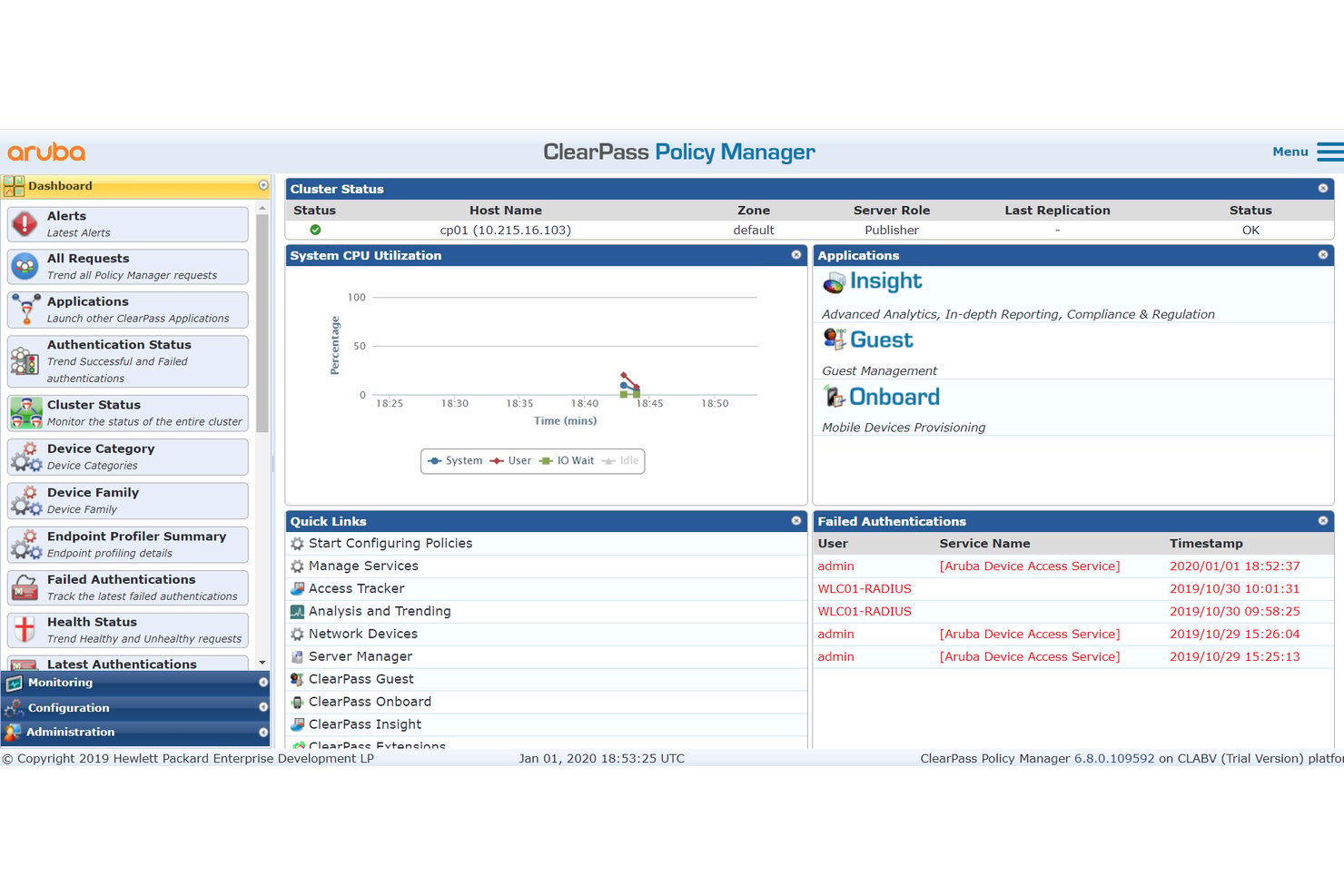This screenshot has height=896, width=1344.
Task: Collapse the Dashboard section arrow
Action: [x=263, y=185]
